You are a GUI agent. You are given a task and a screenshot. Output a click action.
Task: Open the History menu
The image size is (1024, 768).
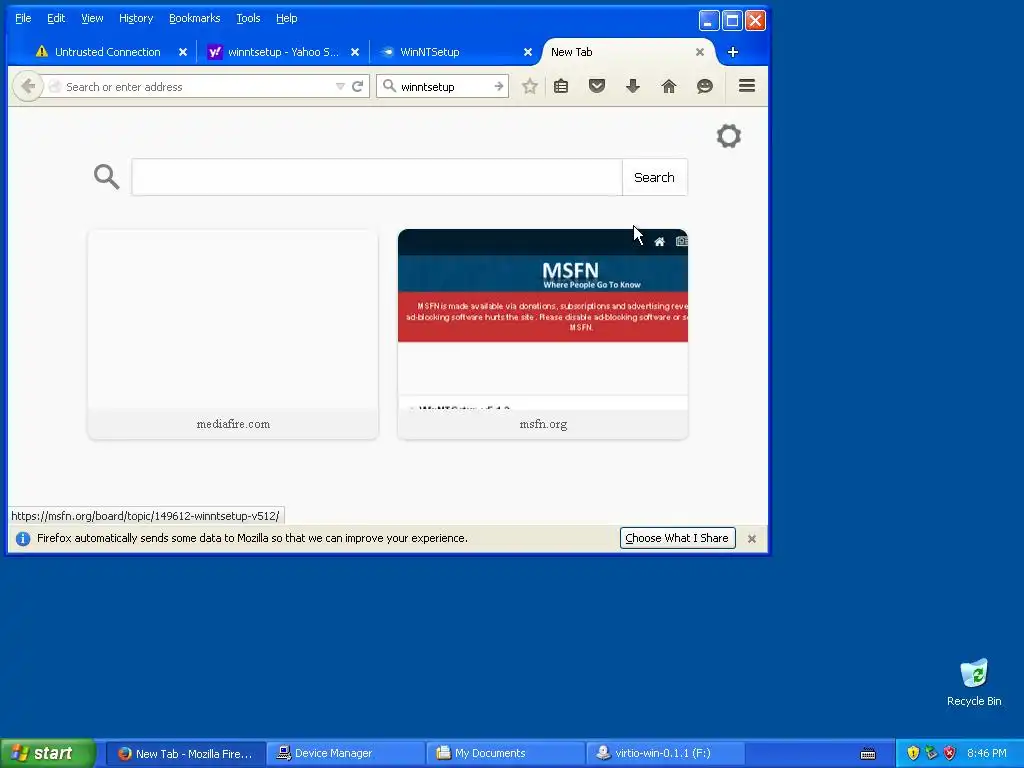(x=136, y=18)
